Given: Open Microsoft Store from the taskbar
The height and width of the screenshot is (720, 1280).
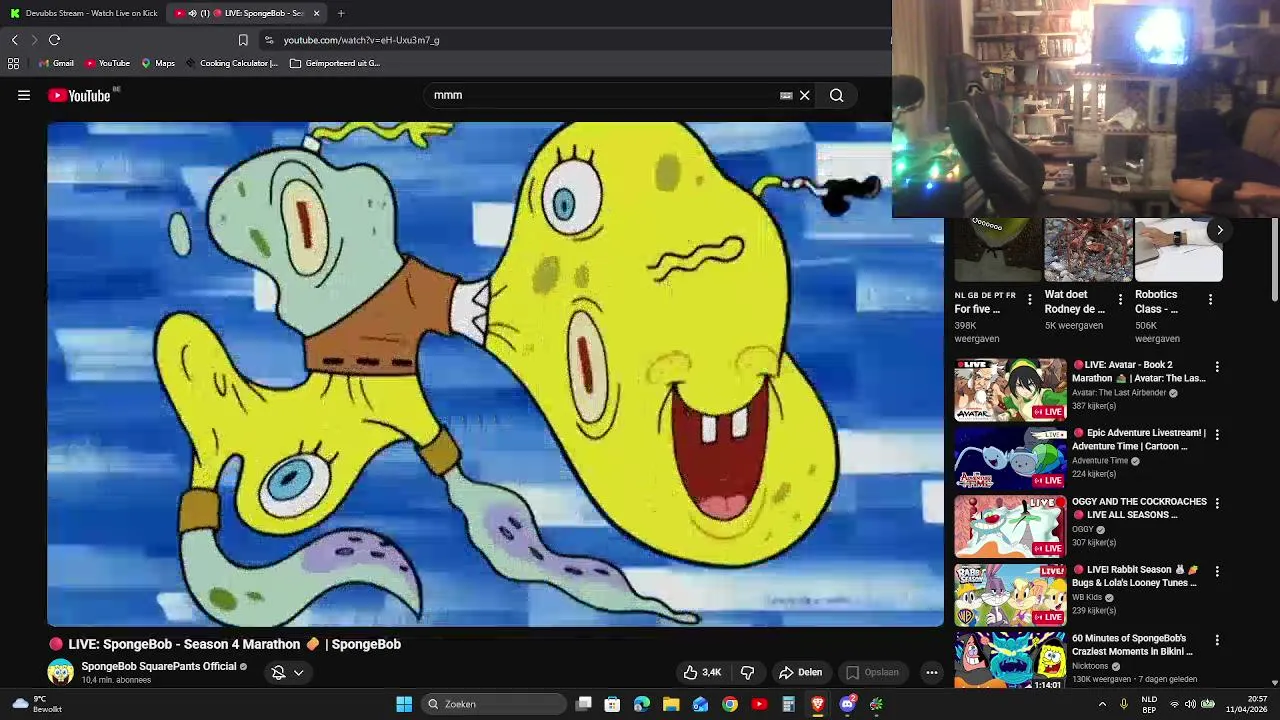Looking at the screenshot, I should [613, 704].
